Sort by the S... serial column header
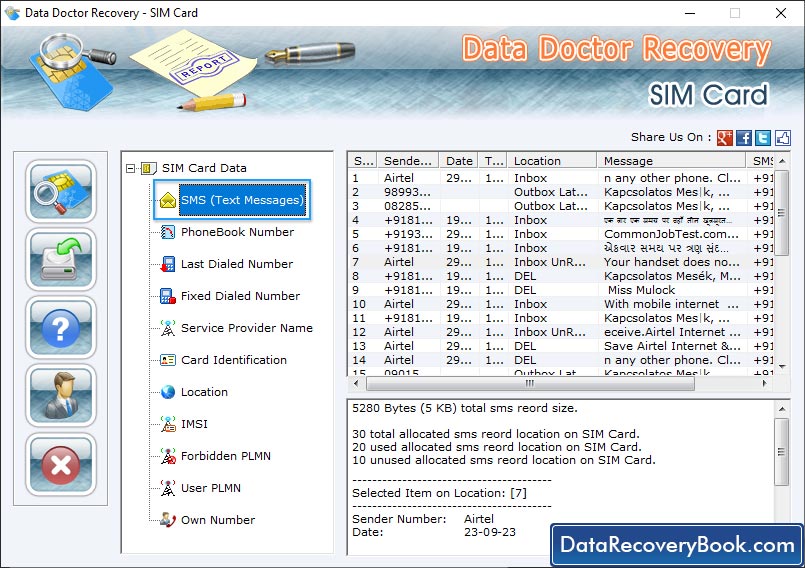 (363, 161)
